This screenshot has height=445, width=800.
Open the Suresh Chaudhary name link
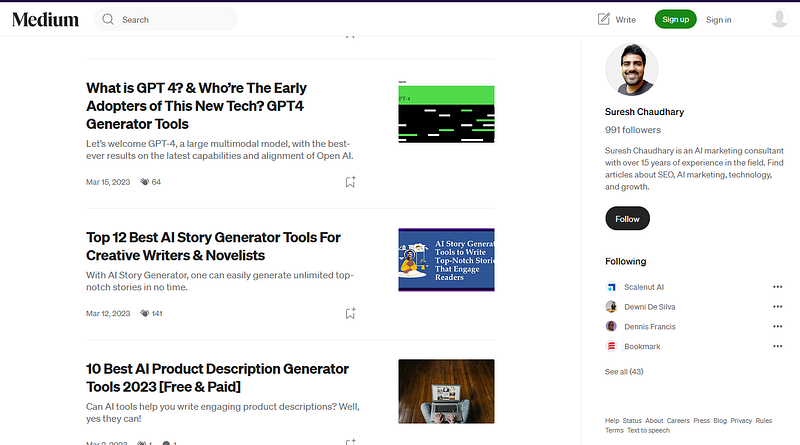(x=644, y=112)
